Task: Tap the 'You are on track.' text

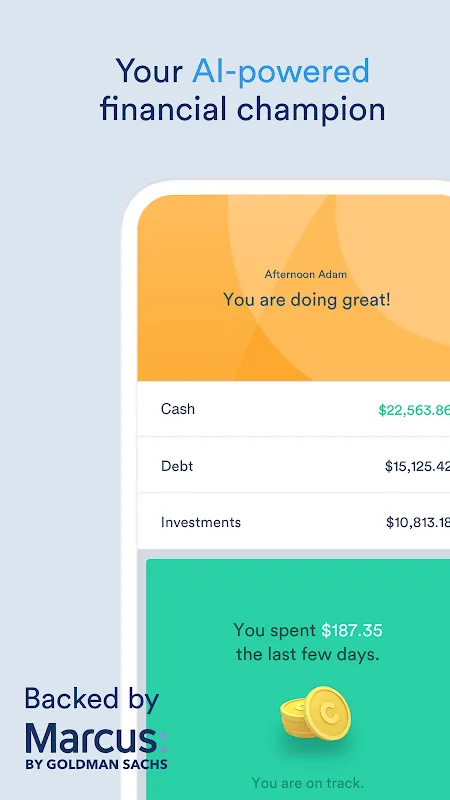Action: point(308,783)
